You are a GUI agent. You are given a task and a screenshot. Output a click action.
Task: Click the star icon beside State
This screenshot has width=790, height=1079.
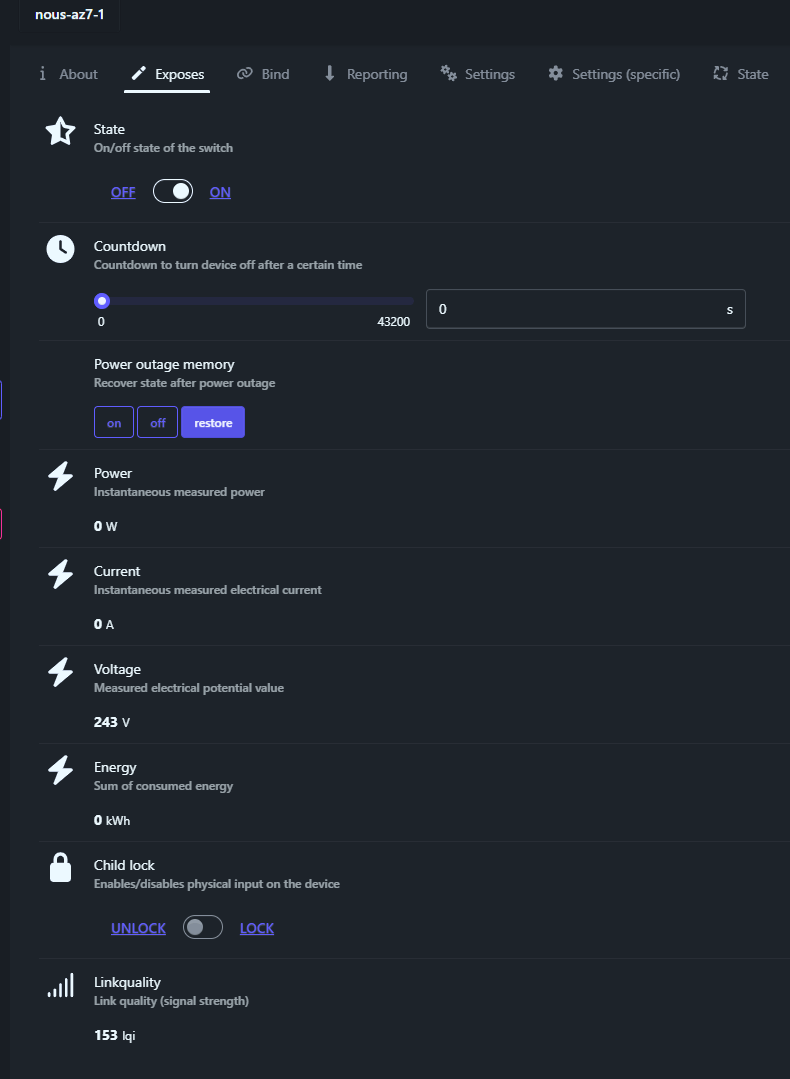point(61,132)
